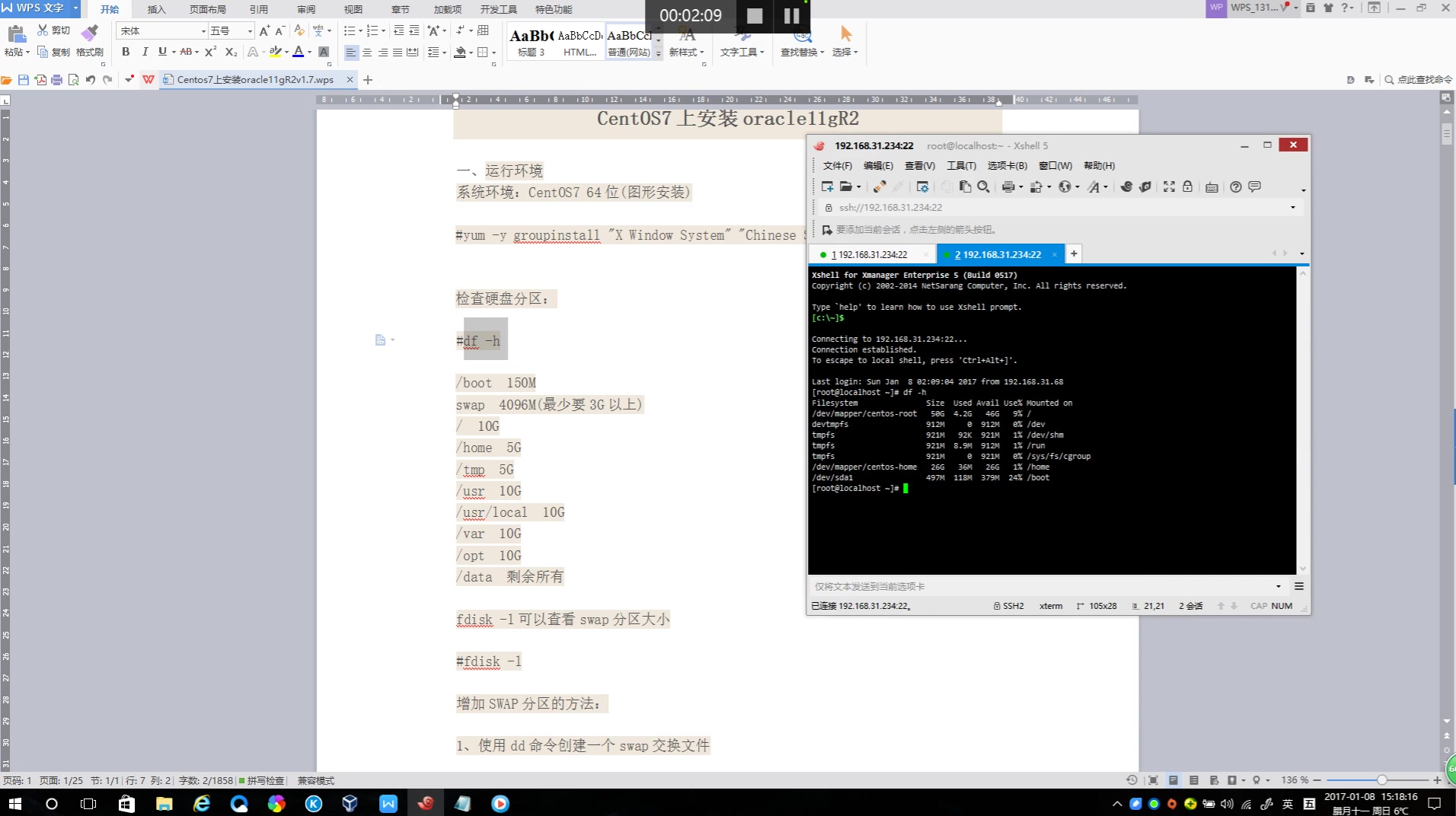
Task: Toggle bold formatting in WPS ribbon
Action: [x=126, y=52]
